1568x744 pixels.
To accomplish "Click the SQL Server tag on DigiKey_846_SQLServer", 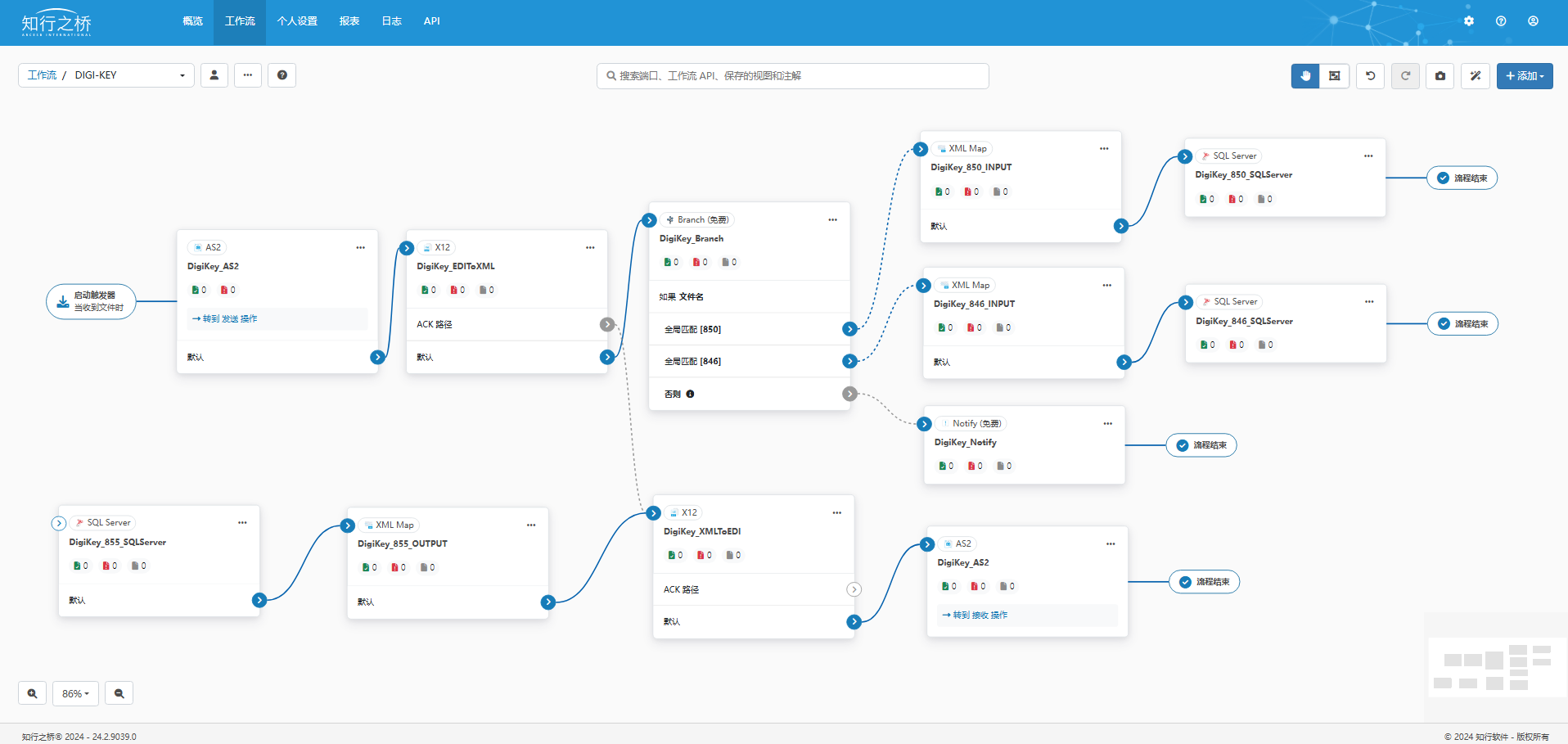I will point(1230,301).
